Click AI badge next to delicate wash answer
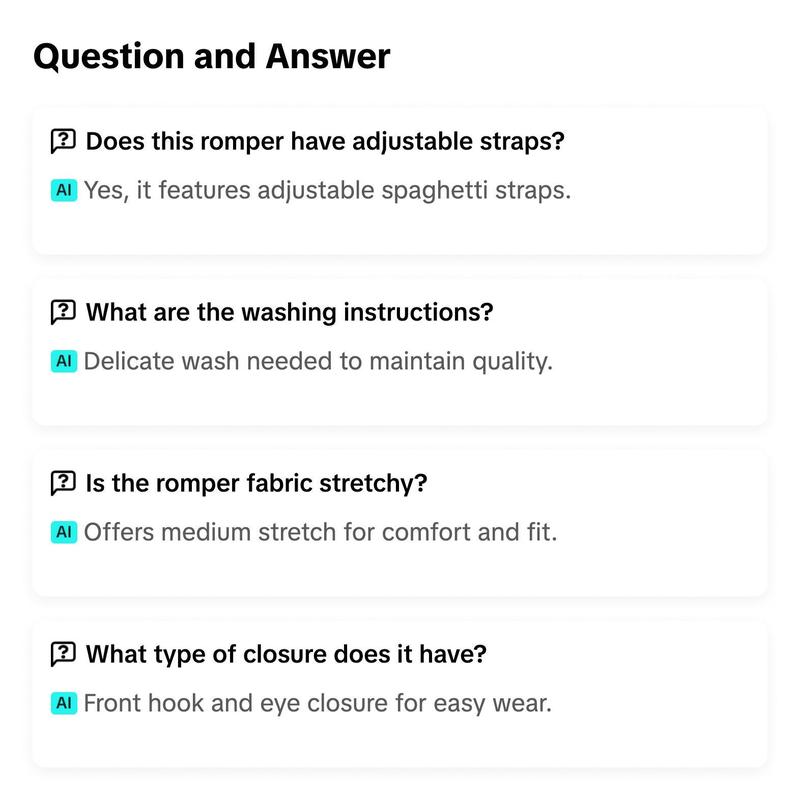The height and width of the screenshot is (800, 800). click(64, 361)
